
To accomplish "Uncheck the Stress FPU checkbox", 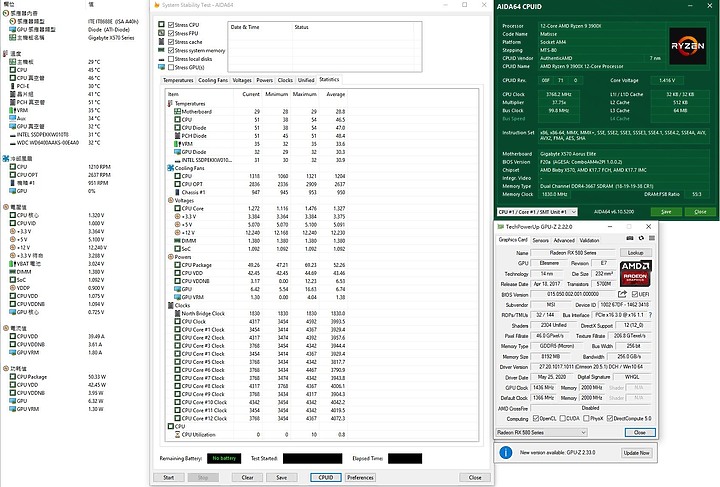I will pos(171,34).
